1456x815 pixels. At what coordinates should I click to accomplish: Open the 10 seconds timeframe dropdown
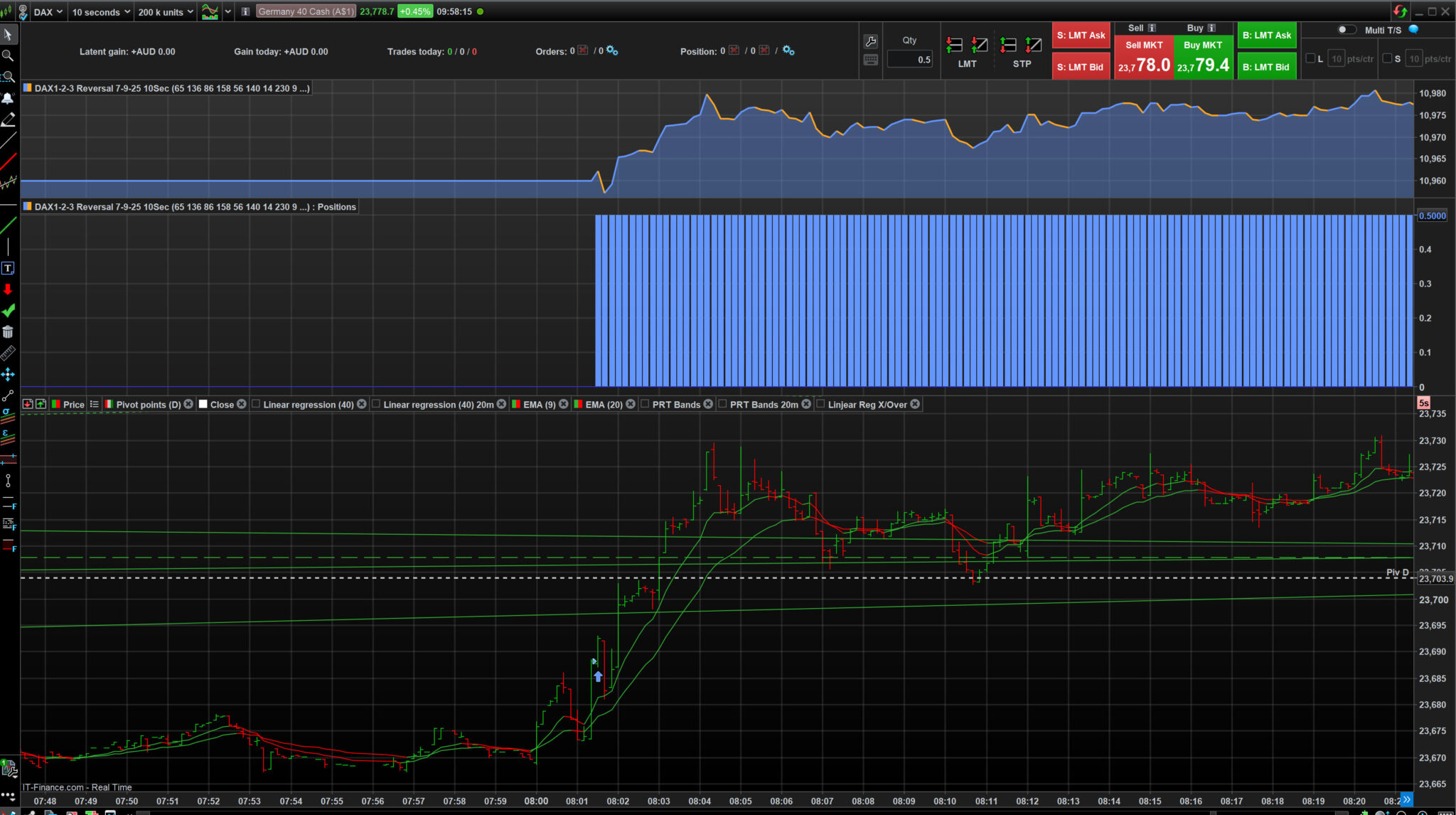[x=101, y=11]
